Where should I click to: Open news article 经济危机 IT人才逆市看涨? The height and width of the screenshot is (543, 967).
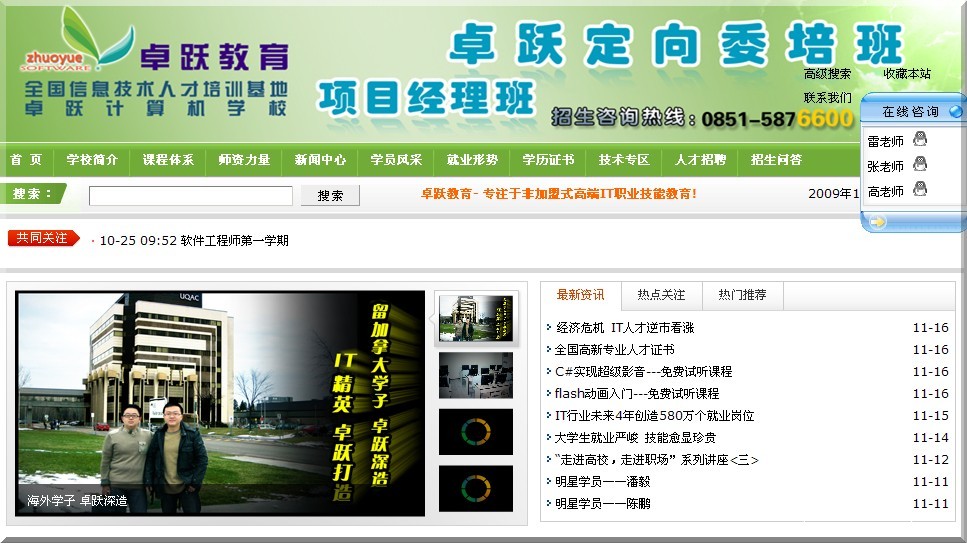(x=625, y=328)
